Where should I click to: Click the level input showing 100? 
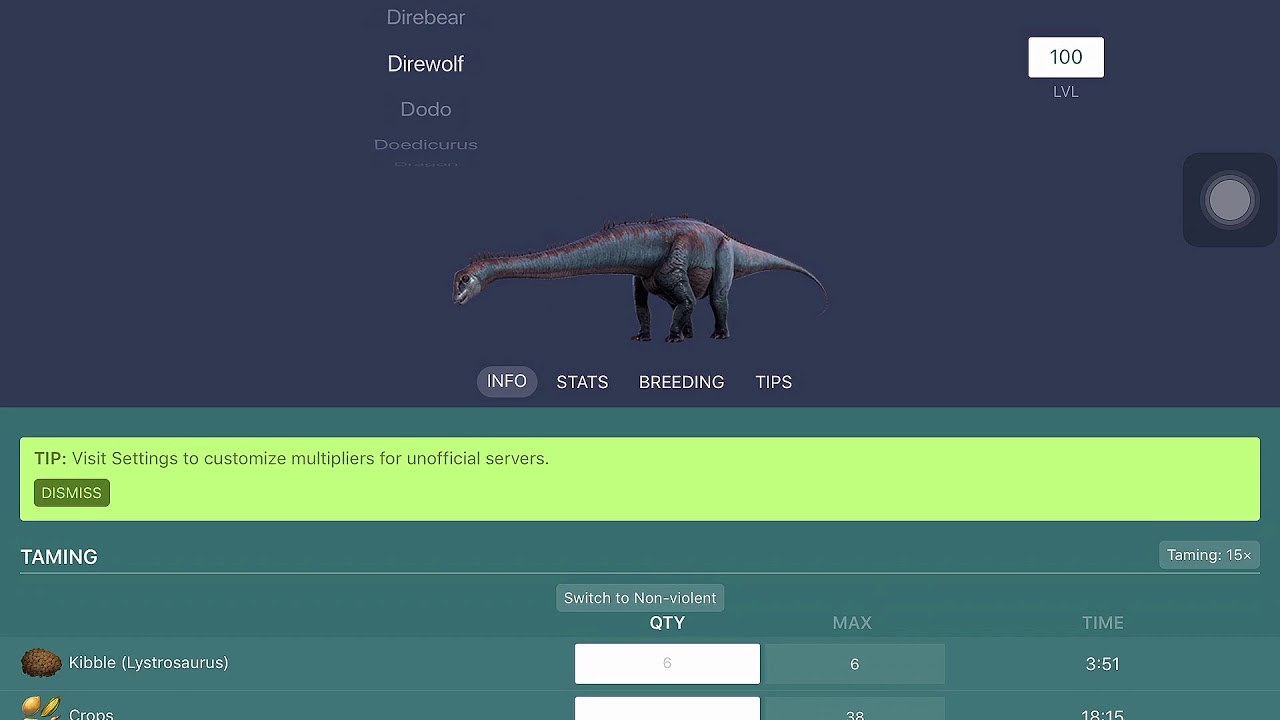tap(1066, 57)
